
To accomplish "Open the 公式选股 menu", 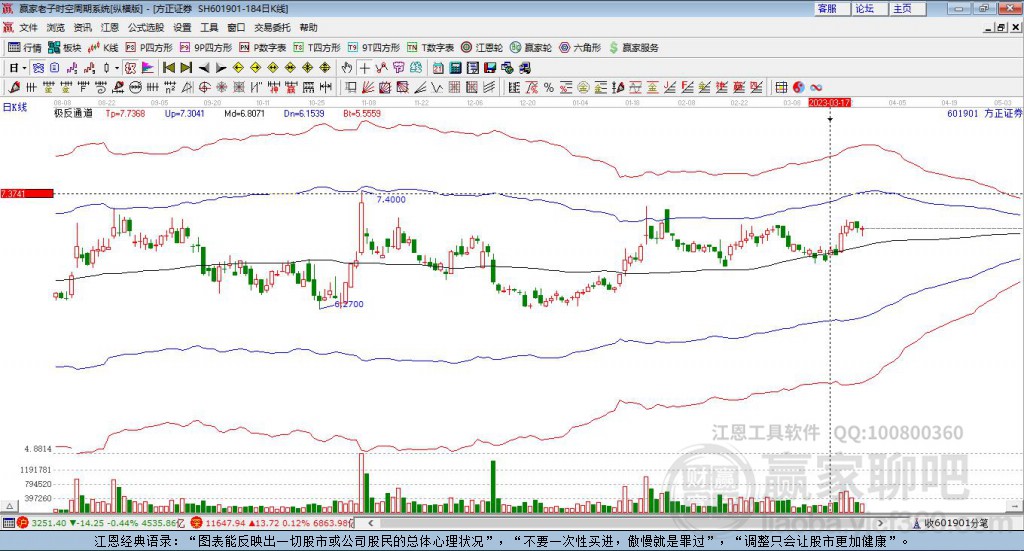I will [146, 27].
